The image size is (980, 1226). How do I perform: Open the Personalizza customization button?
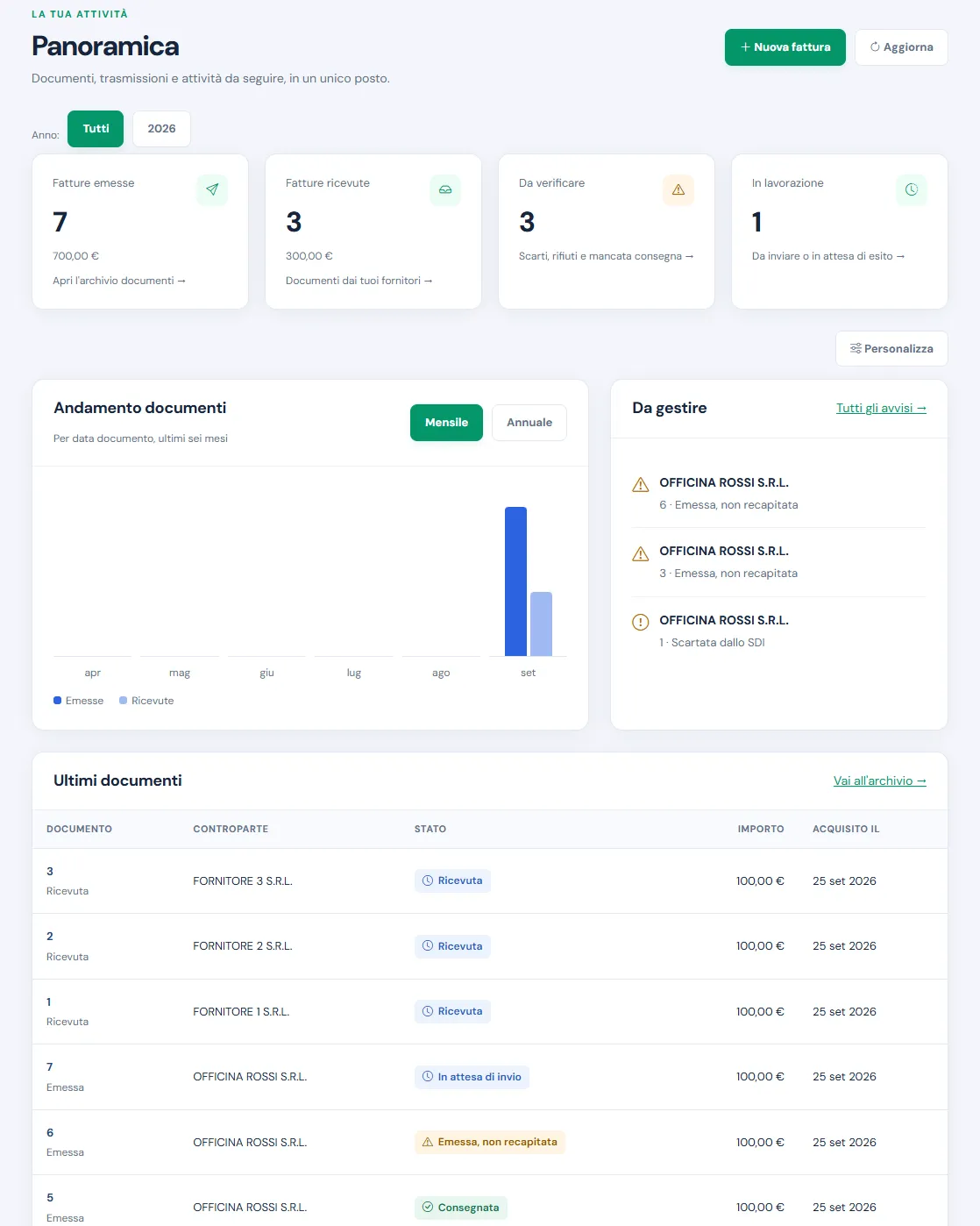[891, 348]
